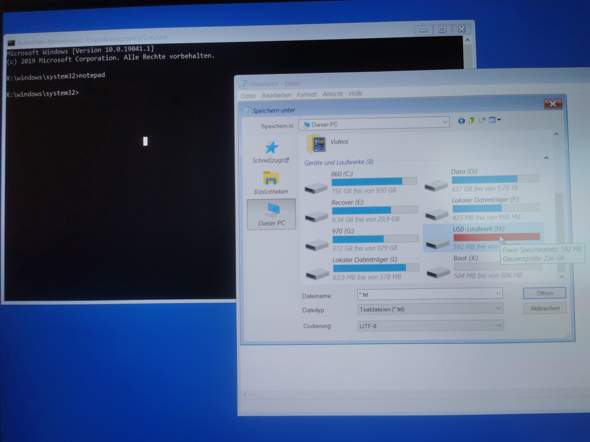This screenshot has height=442, width=590.
Task: Open the view menu icon in dialog toolbar
Action: 494,120
